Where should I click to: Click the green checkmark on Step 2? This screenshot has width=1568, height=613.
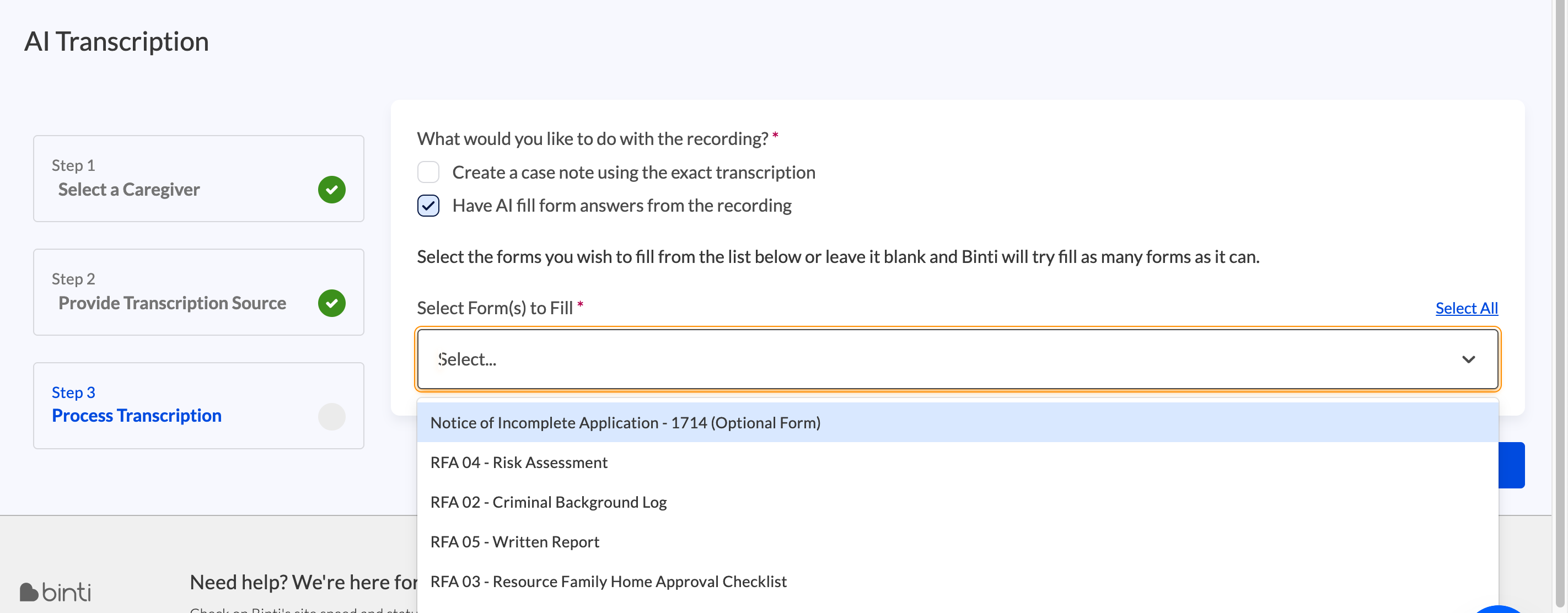click(332, 303)
